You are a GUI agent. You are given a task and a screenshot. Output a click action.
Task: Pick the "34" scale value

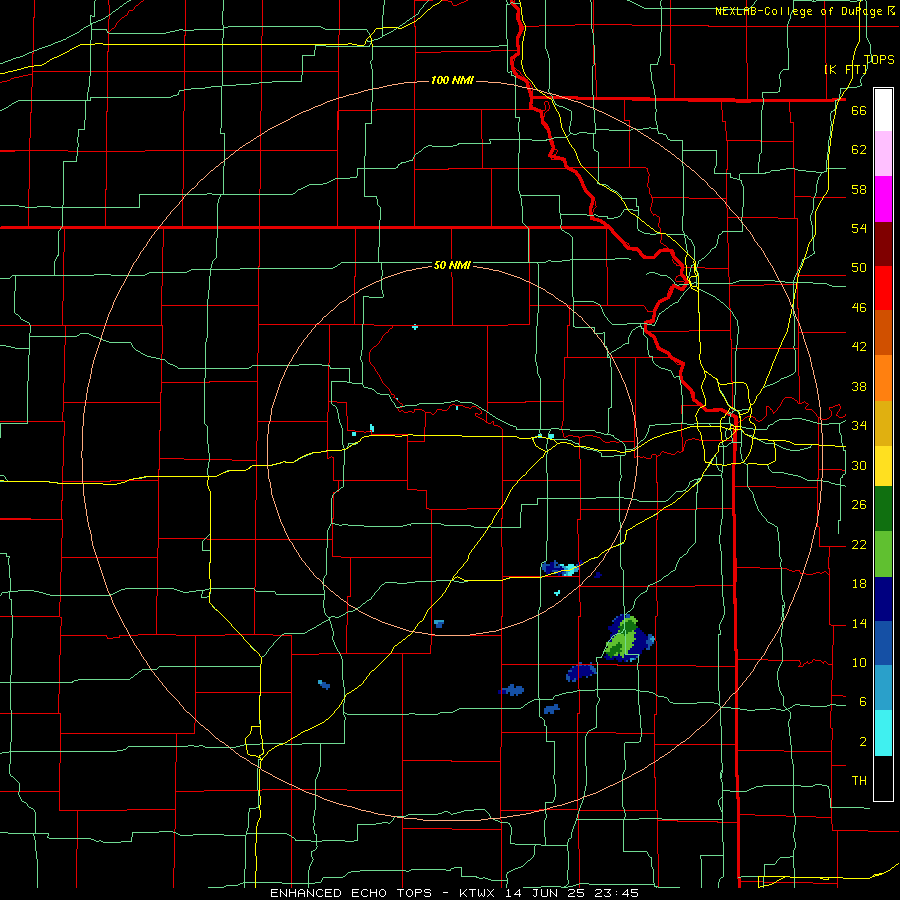859,426
